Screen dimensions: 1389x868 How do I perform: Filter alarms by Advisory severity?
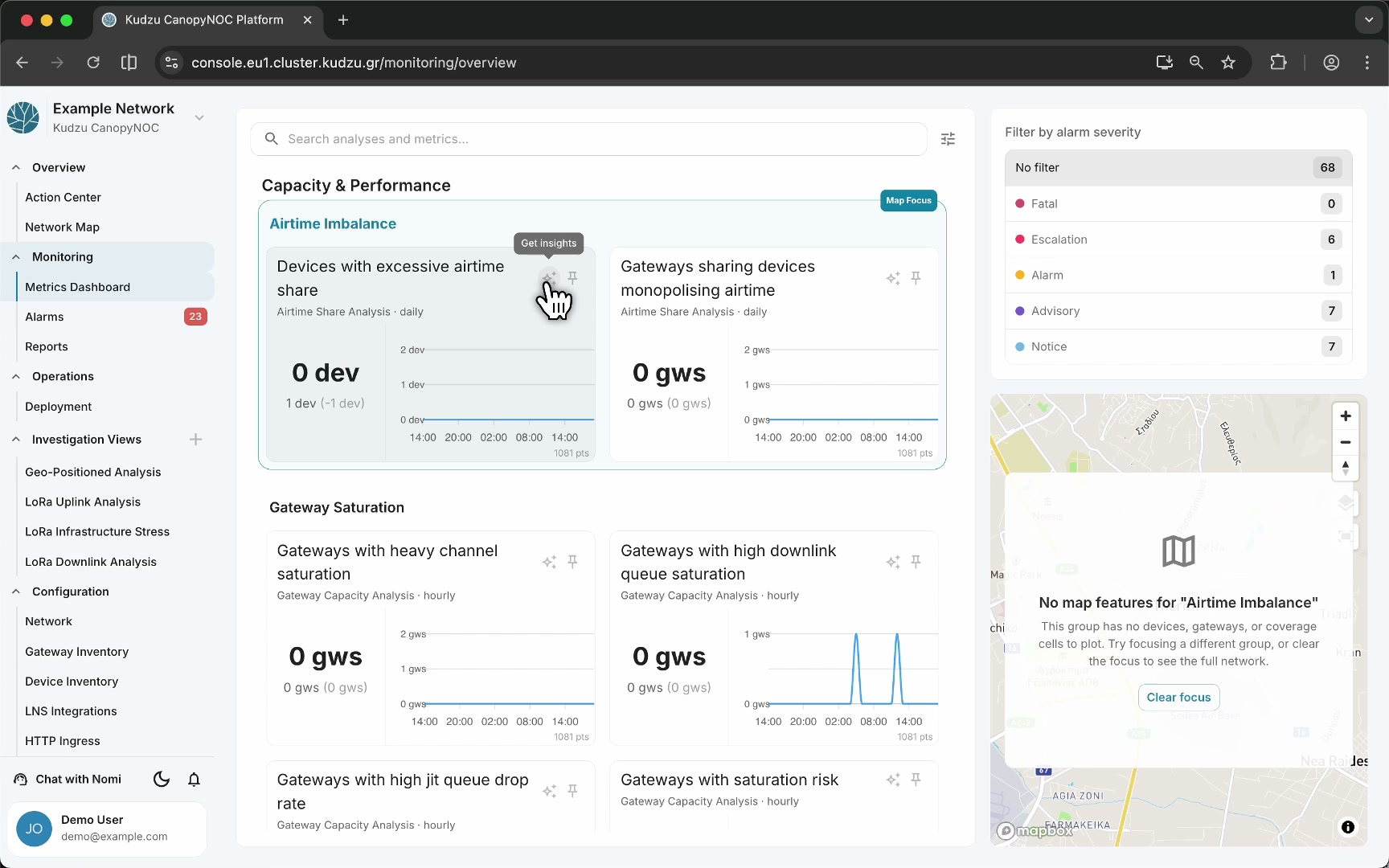pos(1178,311)
